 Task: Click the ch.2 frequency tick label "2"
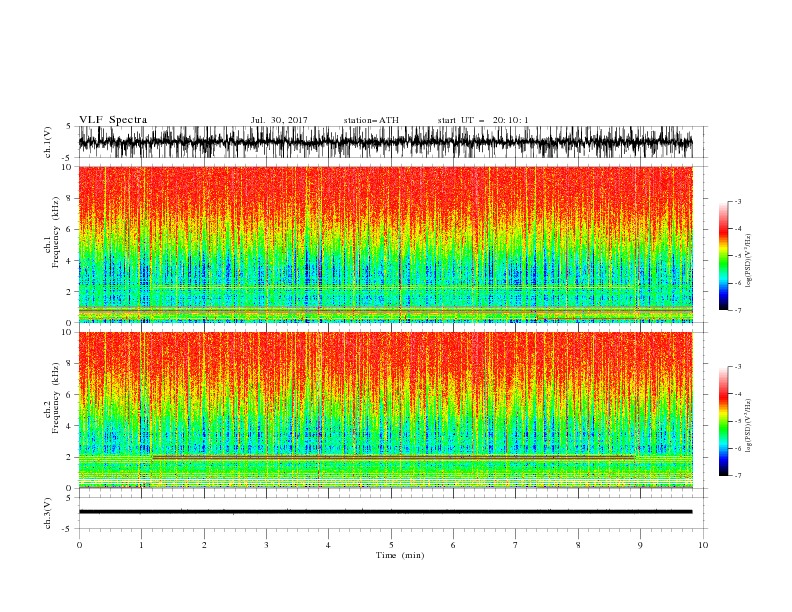pyautogui.click(x=70, y=457)
